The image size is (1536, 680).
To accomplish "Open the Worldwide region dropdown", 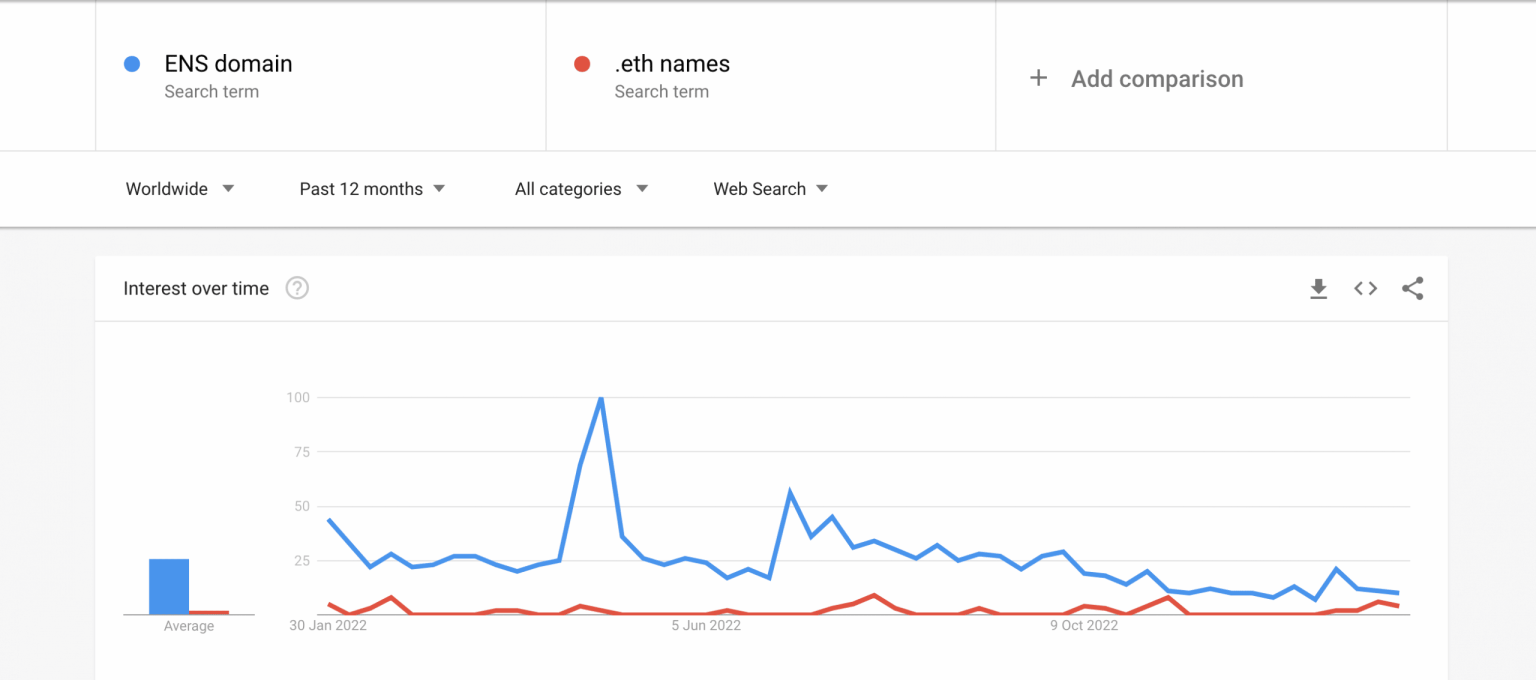I will point(180,189).
